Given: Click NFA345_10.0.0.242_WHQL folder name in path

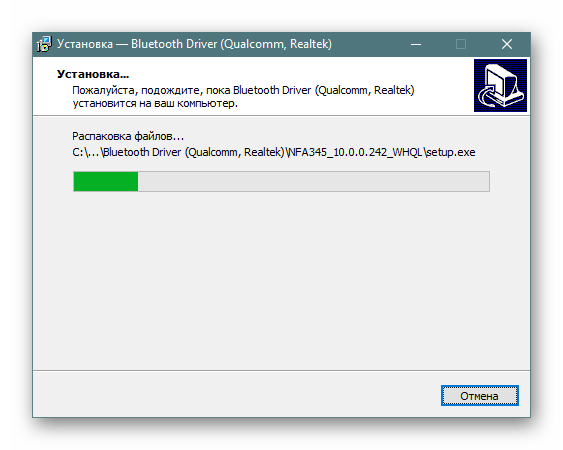Looking at the screenshot, I should click(355, 152).
